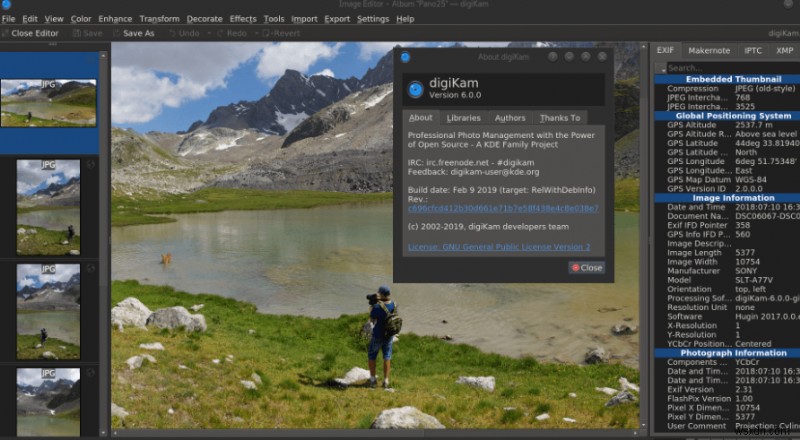This screenshot has height=440, width=800.
Task: Click the digiKam logo in About dialog
Action: pos(415,89)
